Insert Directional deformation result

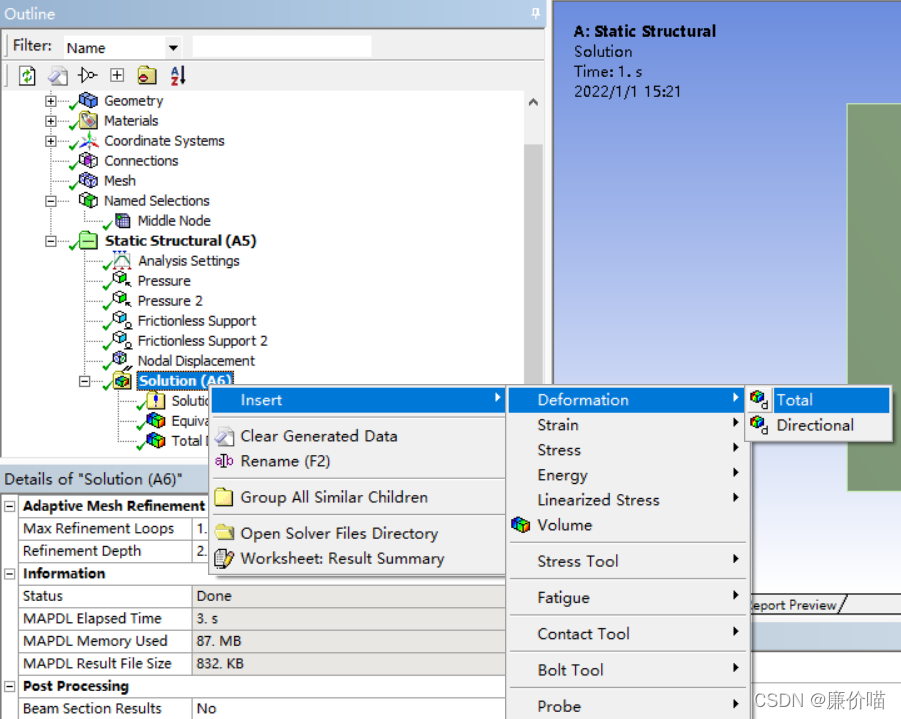pos(818,425)
